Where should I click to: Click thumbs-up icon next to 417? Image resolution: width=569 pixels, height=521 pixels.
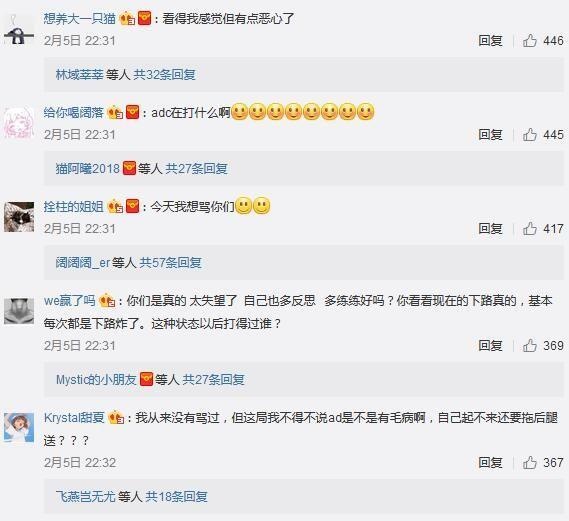[529, 229]
